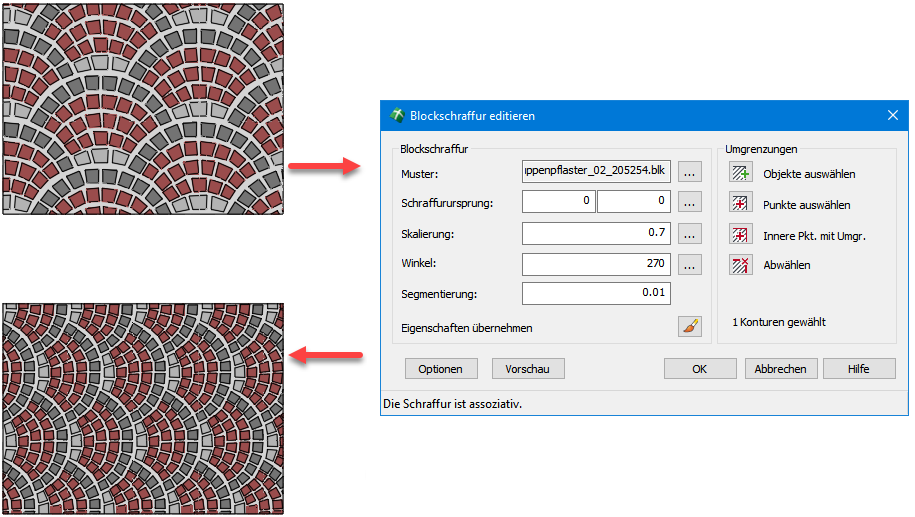Click the Abwählen deselect icon
915x517 pixels.
tap(740, 265)
